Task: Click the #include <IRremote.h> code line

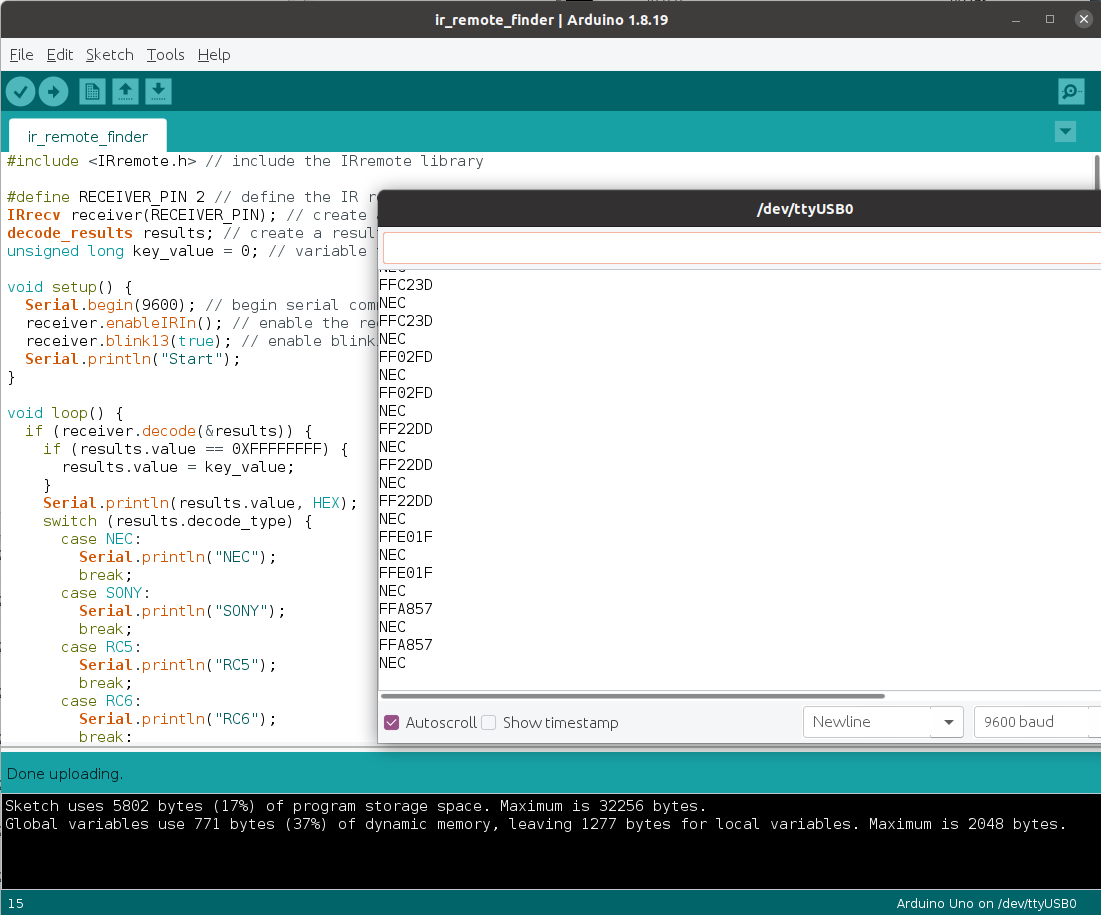Action: point(245,162)
